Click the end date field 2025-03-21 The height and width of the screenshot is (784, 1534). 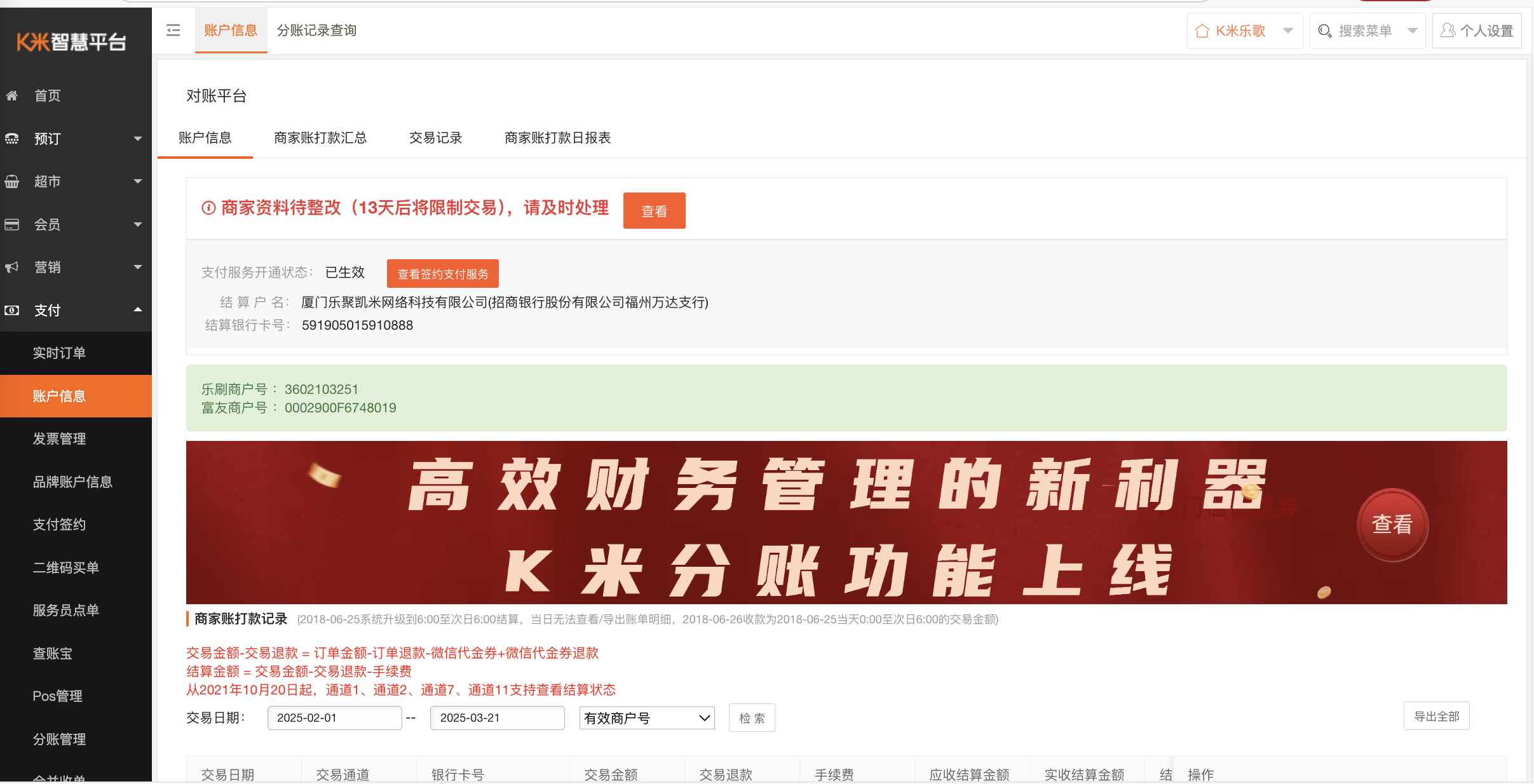[498, 718]
